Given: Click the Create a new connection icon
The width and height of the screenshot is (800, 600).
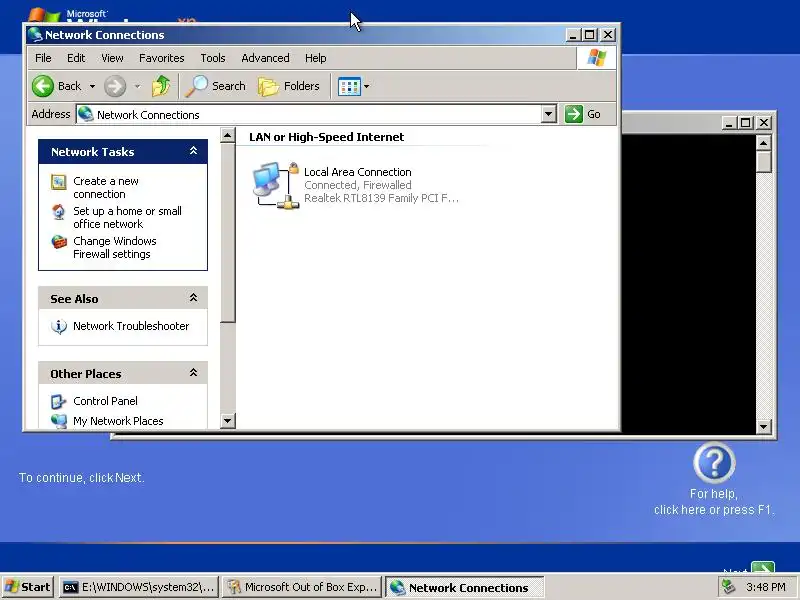Looking at the screenshot, I should click(x=59, y=182).
